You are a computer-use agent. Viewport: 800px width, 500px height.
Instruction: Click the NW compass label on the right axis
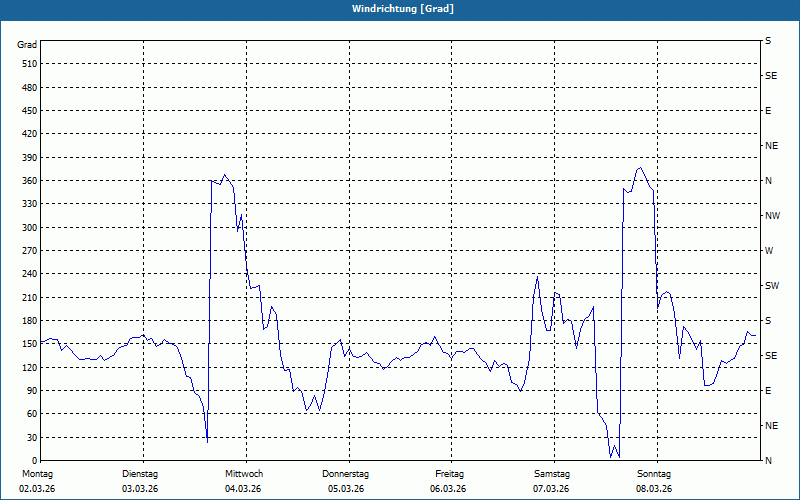pos(772,216)
